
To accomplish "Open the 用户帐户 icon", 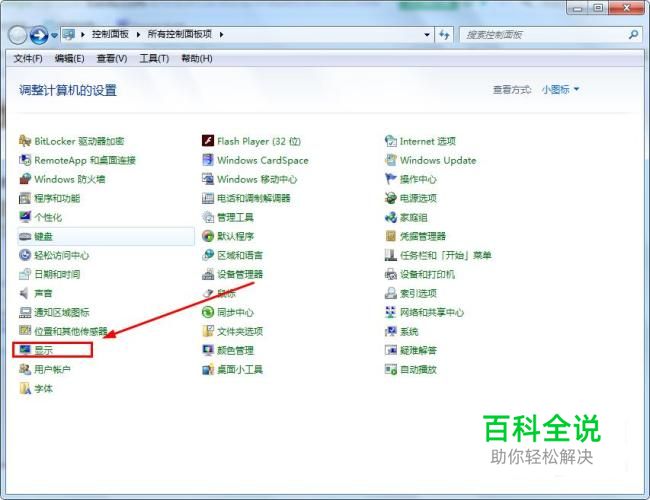I will tap(25, 369).
